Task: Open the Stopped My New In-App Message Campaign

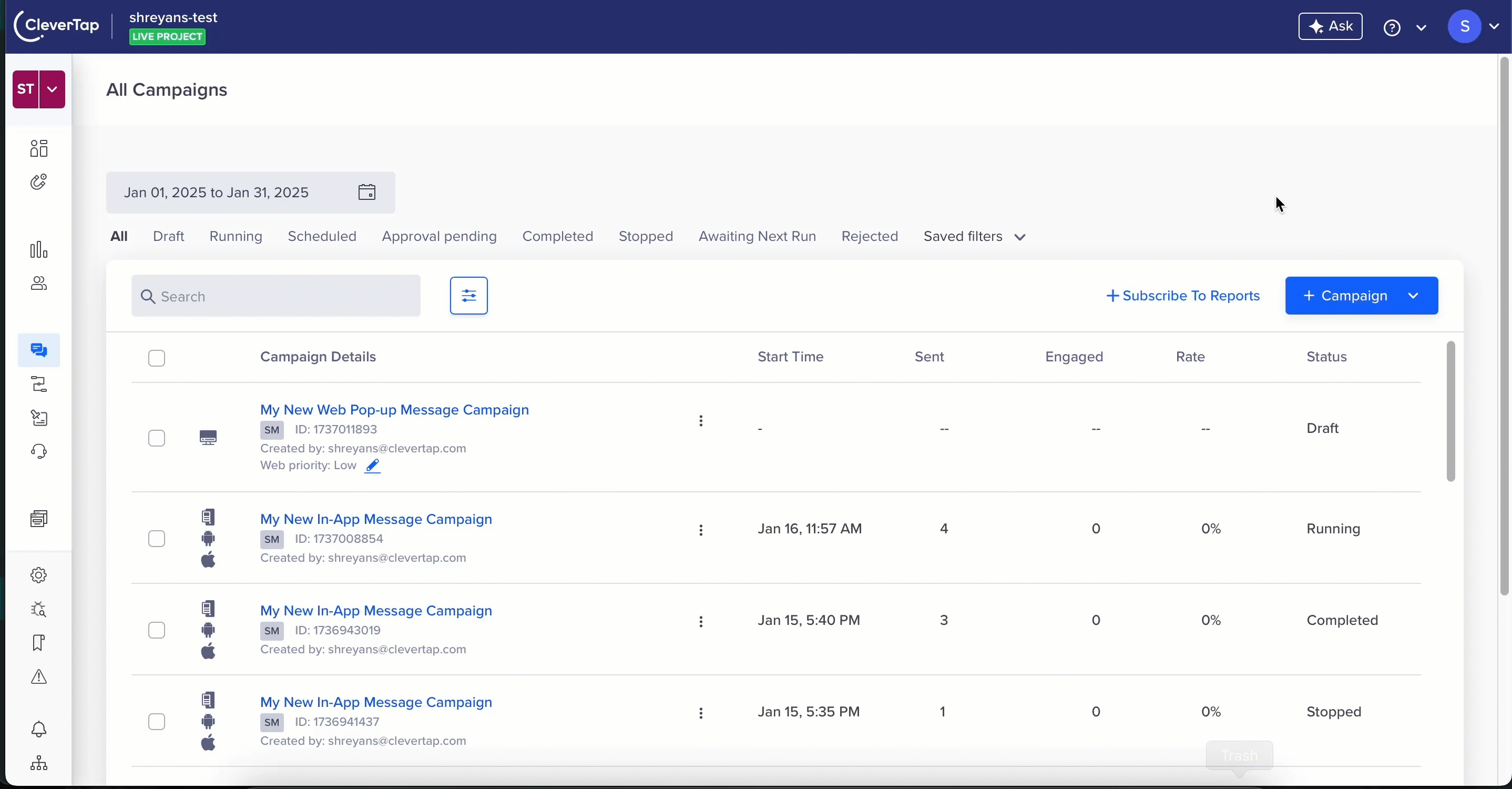Action: click(376, 703)
